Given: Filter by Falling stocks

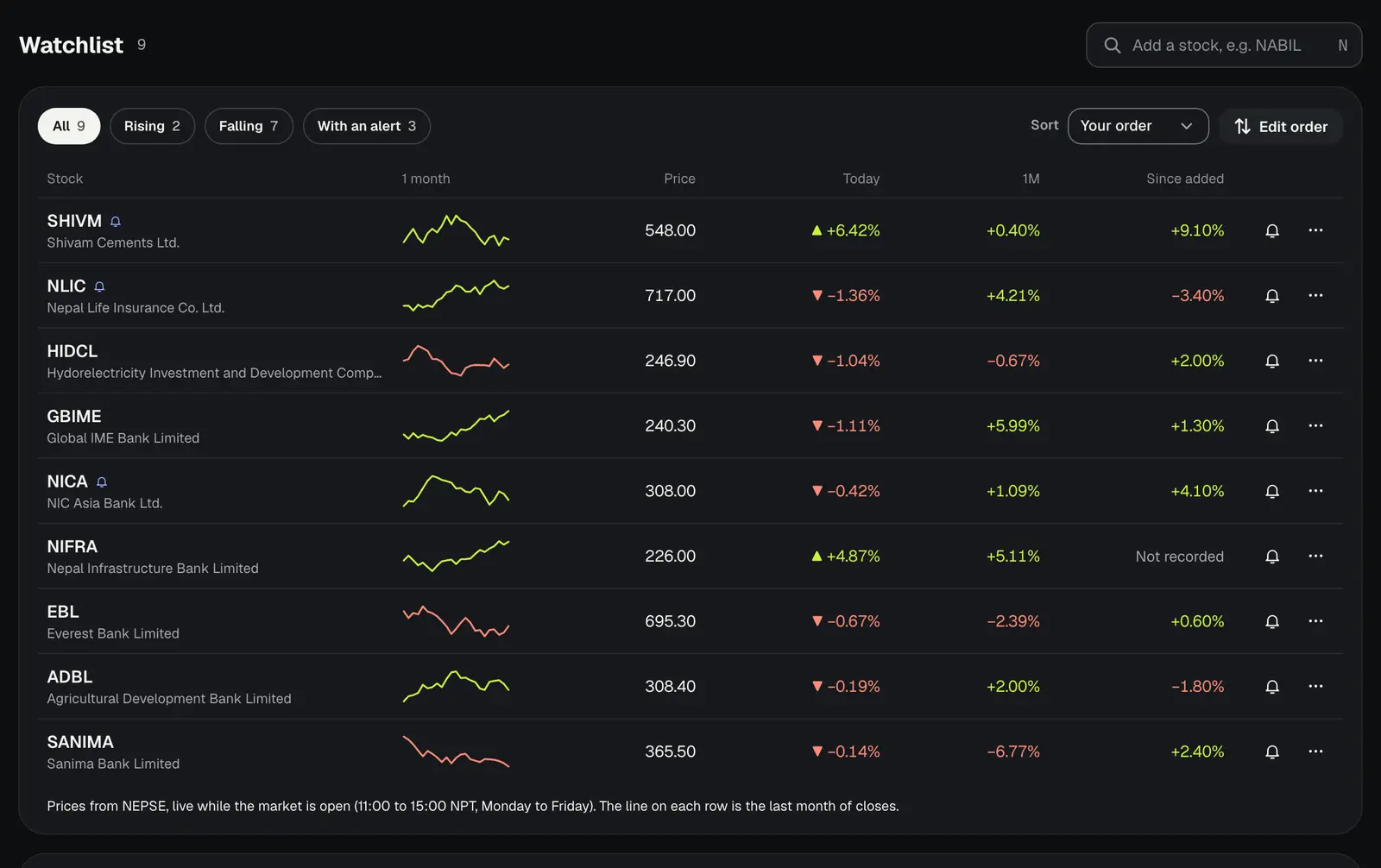Looking at the screenshot, I should (x=249, y=126).
